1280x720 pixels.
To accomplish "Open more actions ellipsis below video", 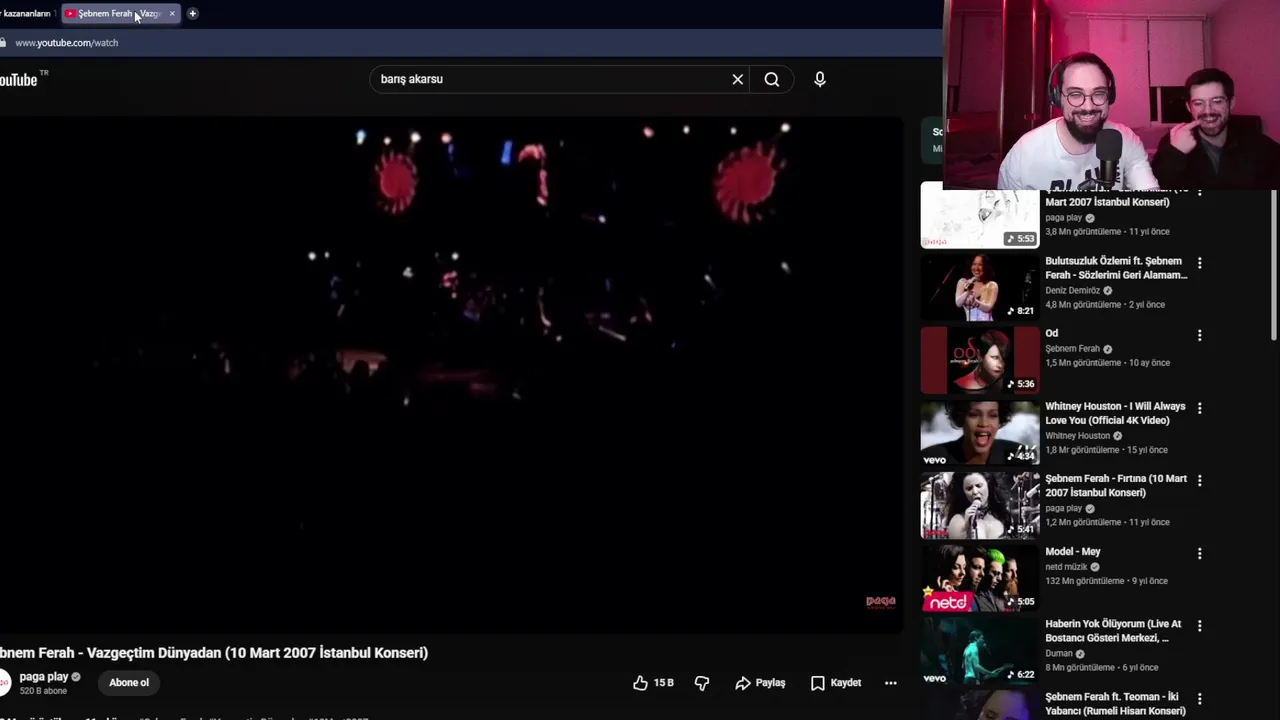I will point(891,683).
